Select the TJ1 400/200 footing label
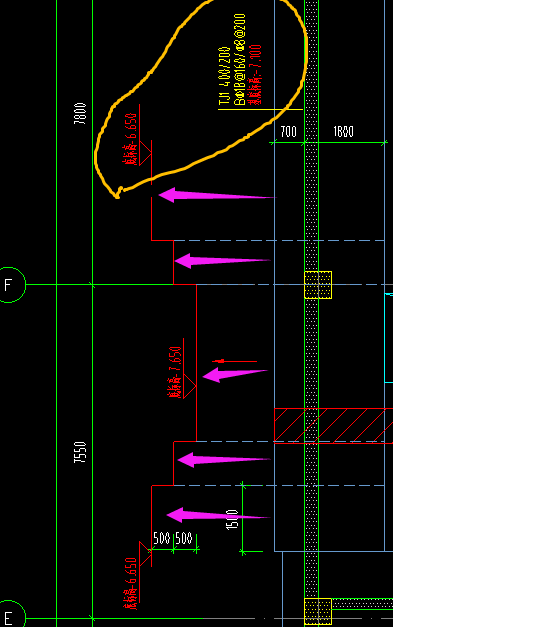The width and height of the screenshot is (540, 627). point(224,77)
